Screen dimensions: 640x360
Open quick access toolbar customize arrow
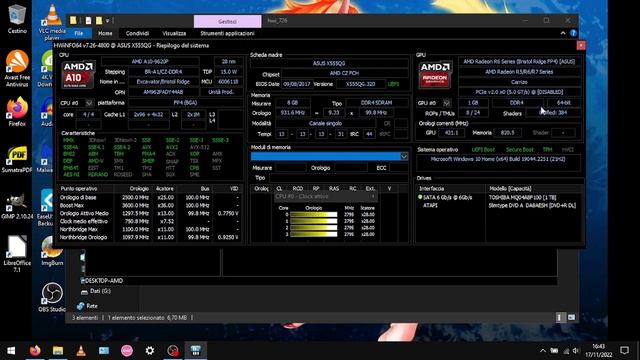[x=108, y=20]
